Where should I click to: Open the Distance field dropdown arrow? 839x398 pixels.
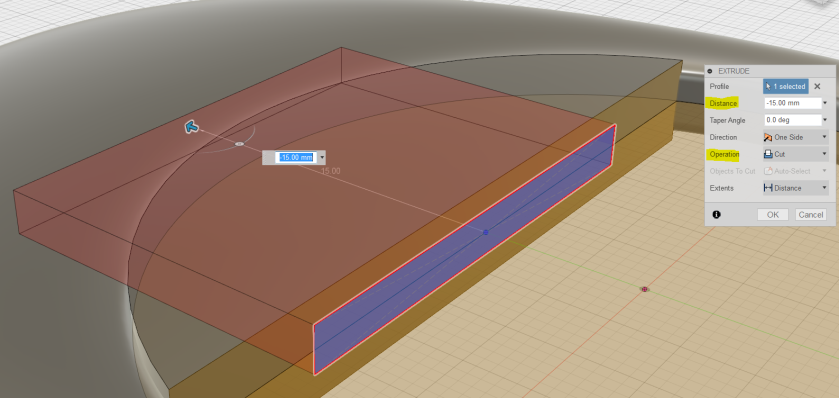tap(825, 103)
